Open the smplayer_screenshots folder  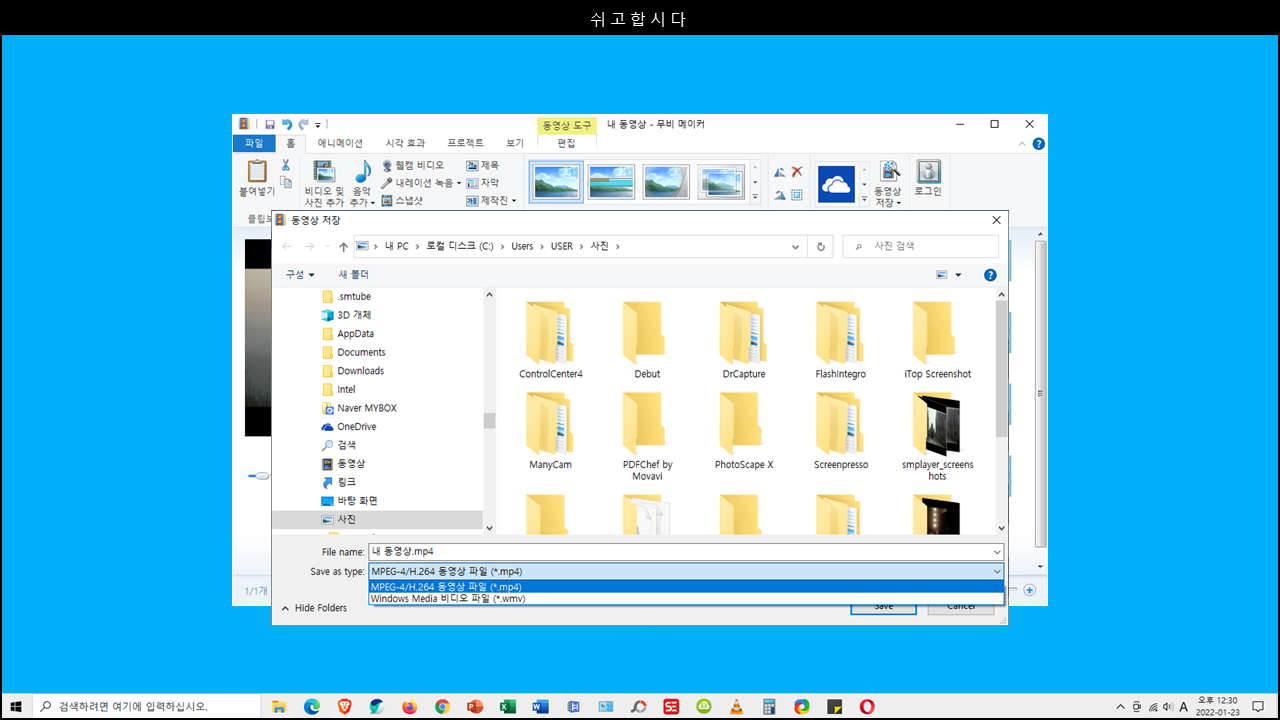[x=937, y=437]
